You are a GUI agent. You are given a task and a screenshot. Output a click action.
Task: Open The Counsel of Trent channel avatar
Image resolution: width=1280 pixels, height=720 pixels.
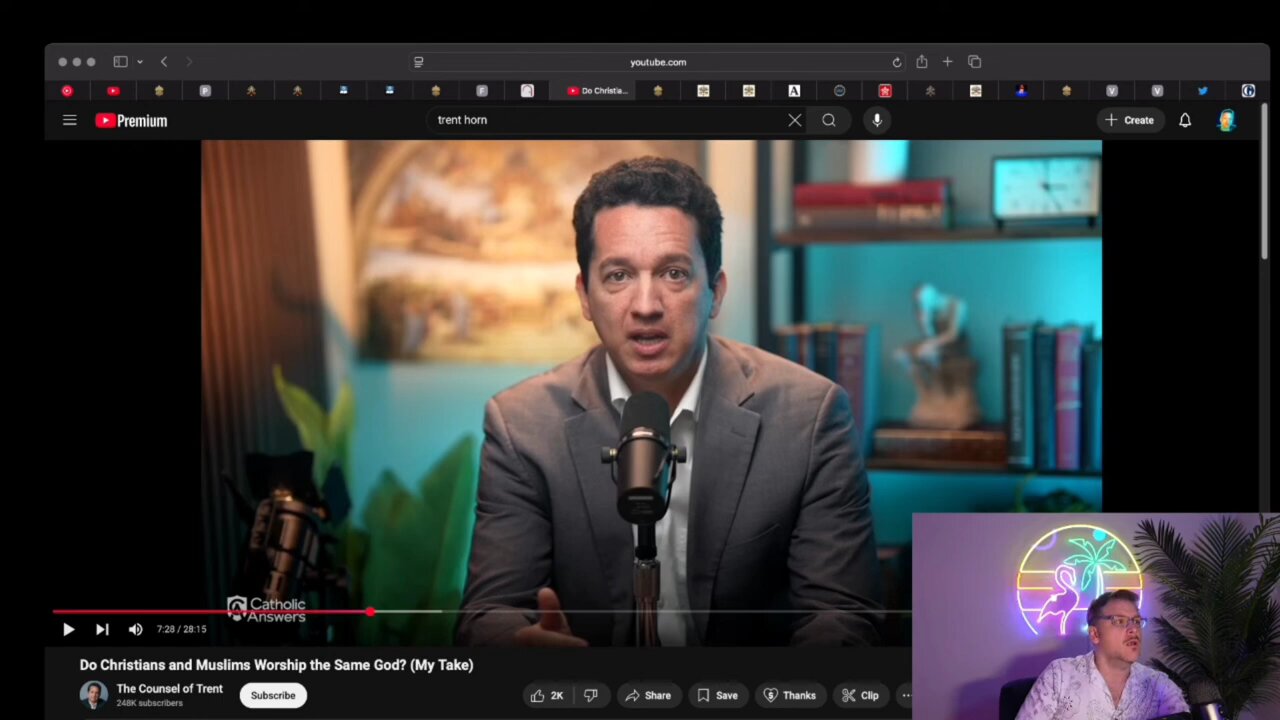[x=93, y=694]
